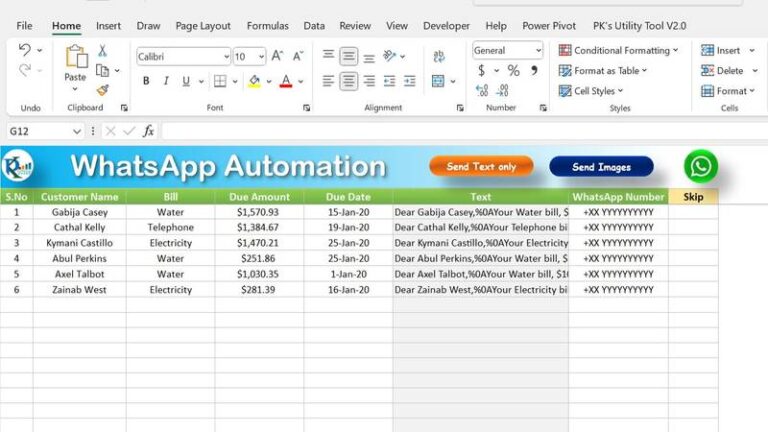Viewport: 768px width, 432px height.
Task: Set Top Align for cells
Action: pos(328,55)
